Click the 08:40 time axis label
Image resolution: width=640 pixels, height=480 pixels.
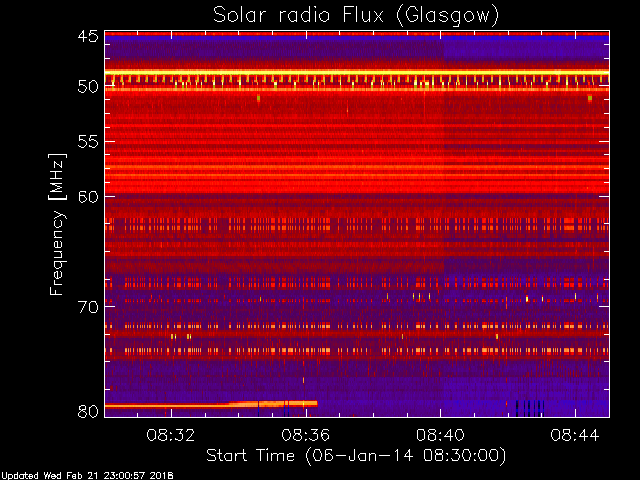pyautogui.click(x=440, y=435)
